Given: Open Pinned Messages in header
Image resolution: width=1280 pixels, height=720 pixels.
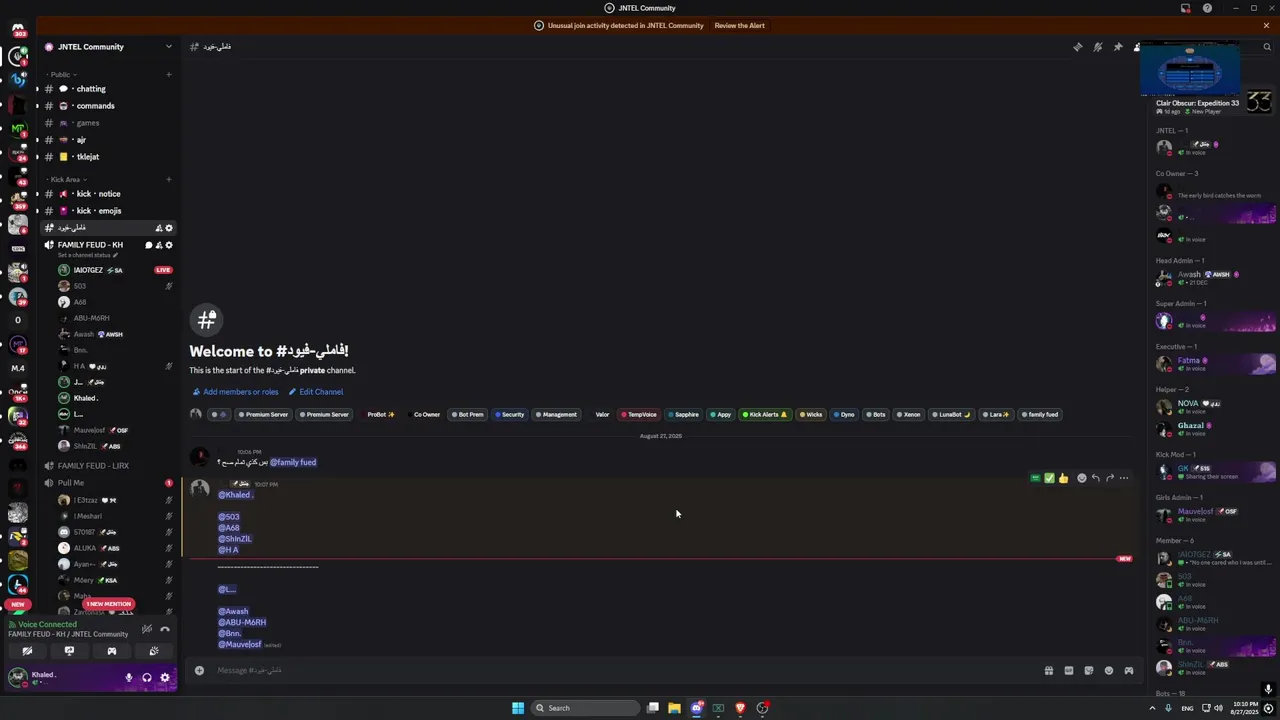Looking at the screenshot, I should click(x=1118, y=47).
